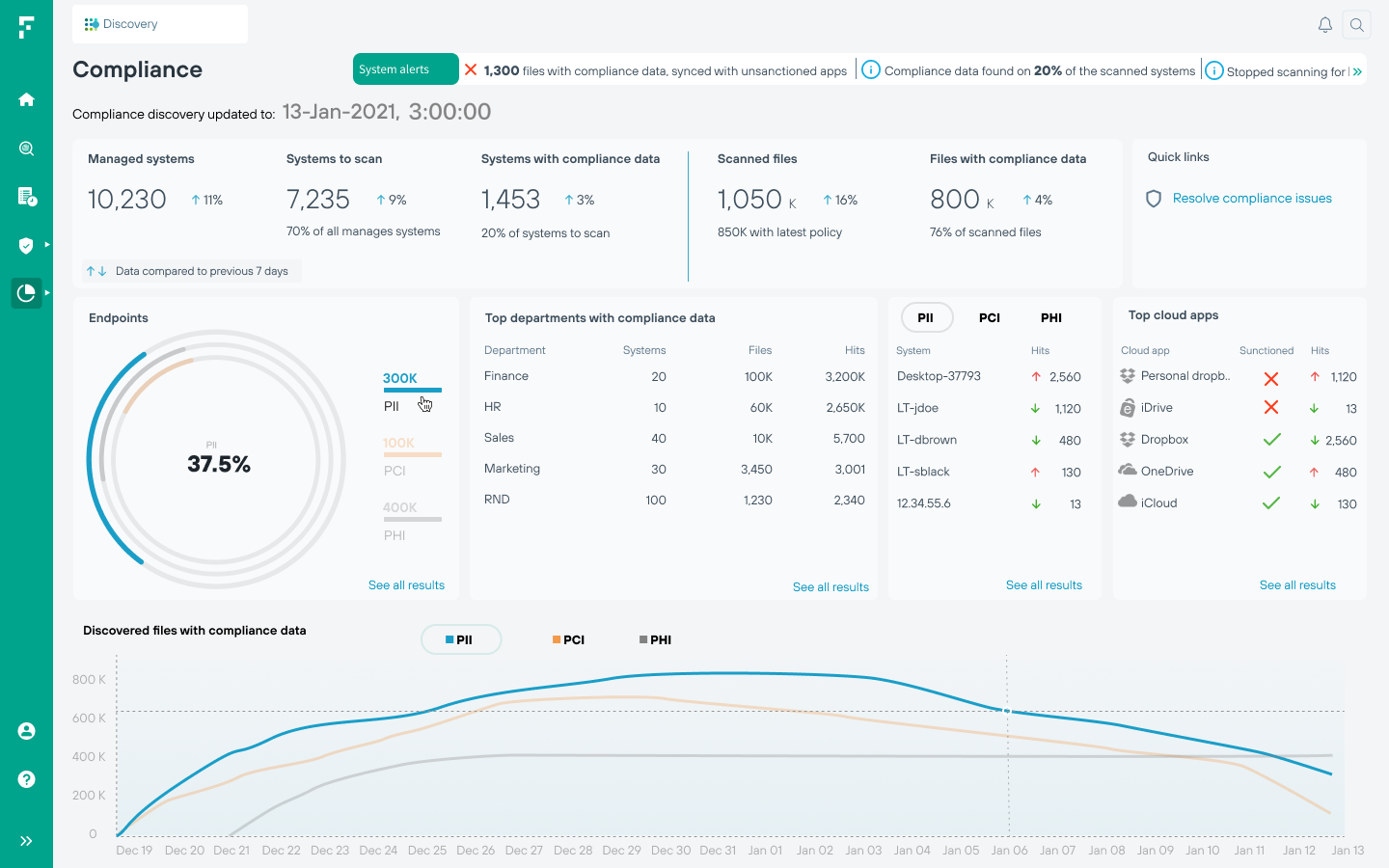
Task: Toggle PHI series in chart legend
Action: (656, 639)
